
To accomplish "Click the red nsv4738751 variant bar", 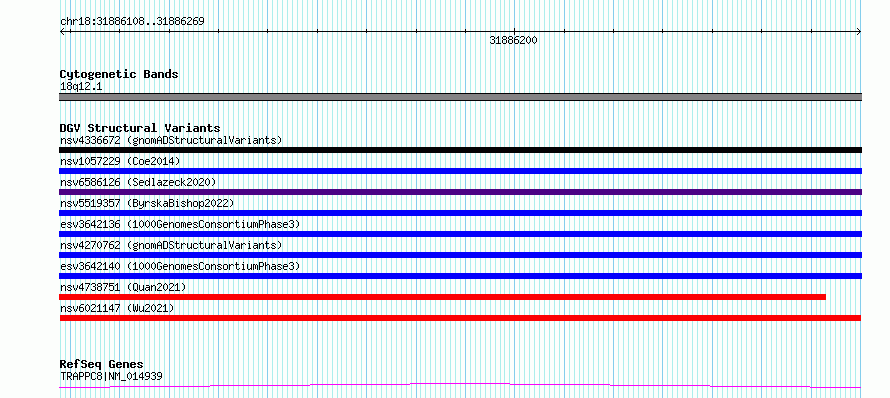I will click(443, 297).
